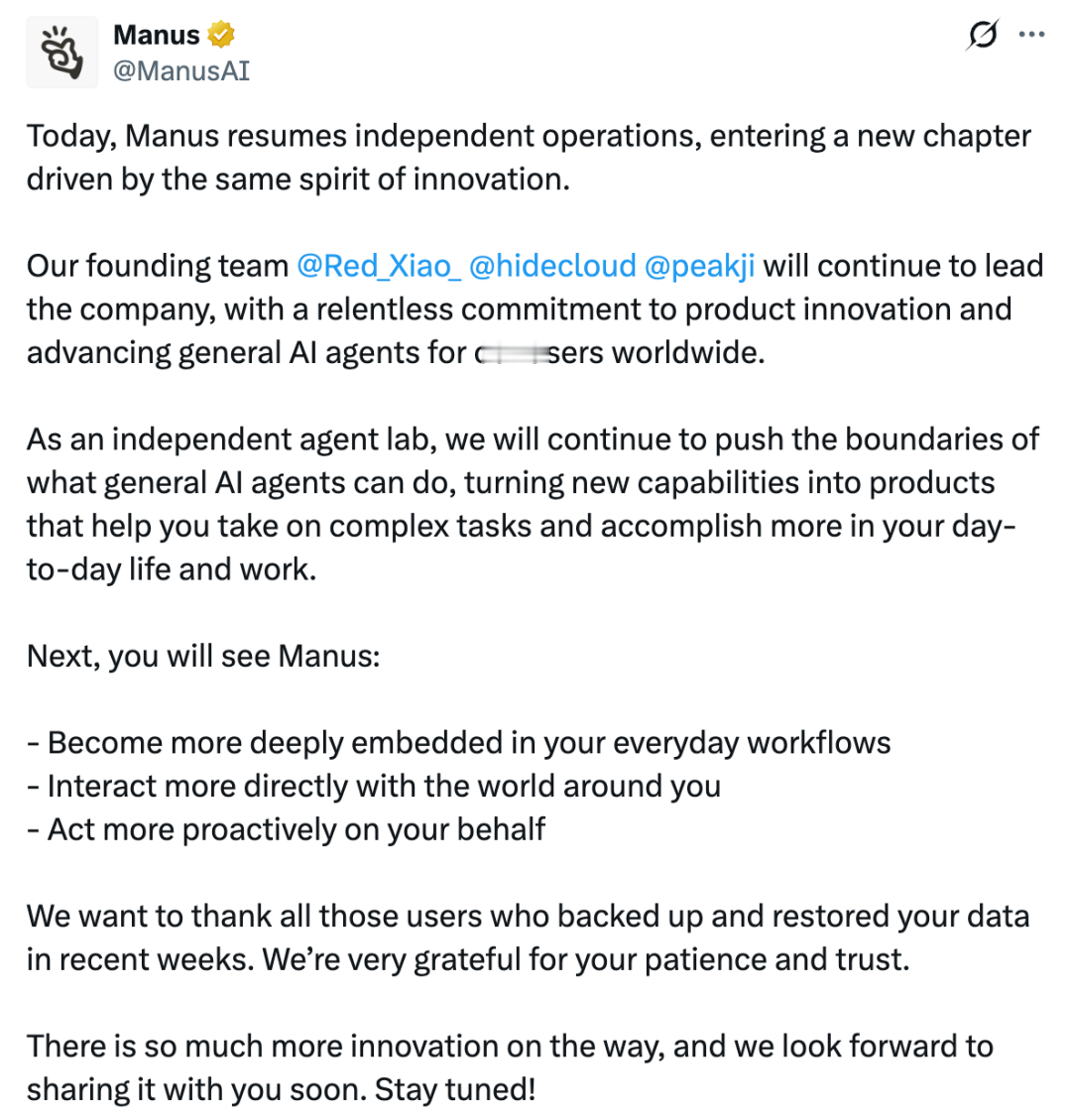
Task: Open the Manus profile avatar logo
Action: (62, 53)
